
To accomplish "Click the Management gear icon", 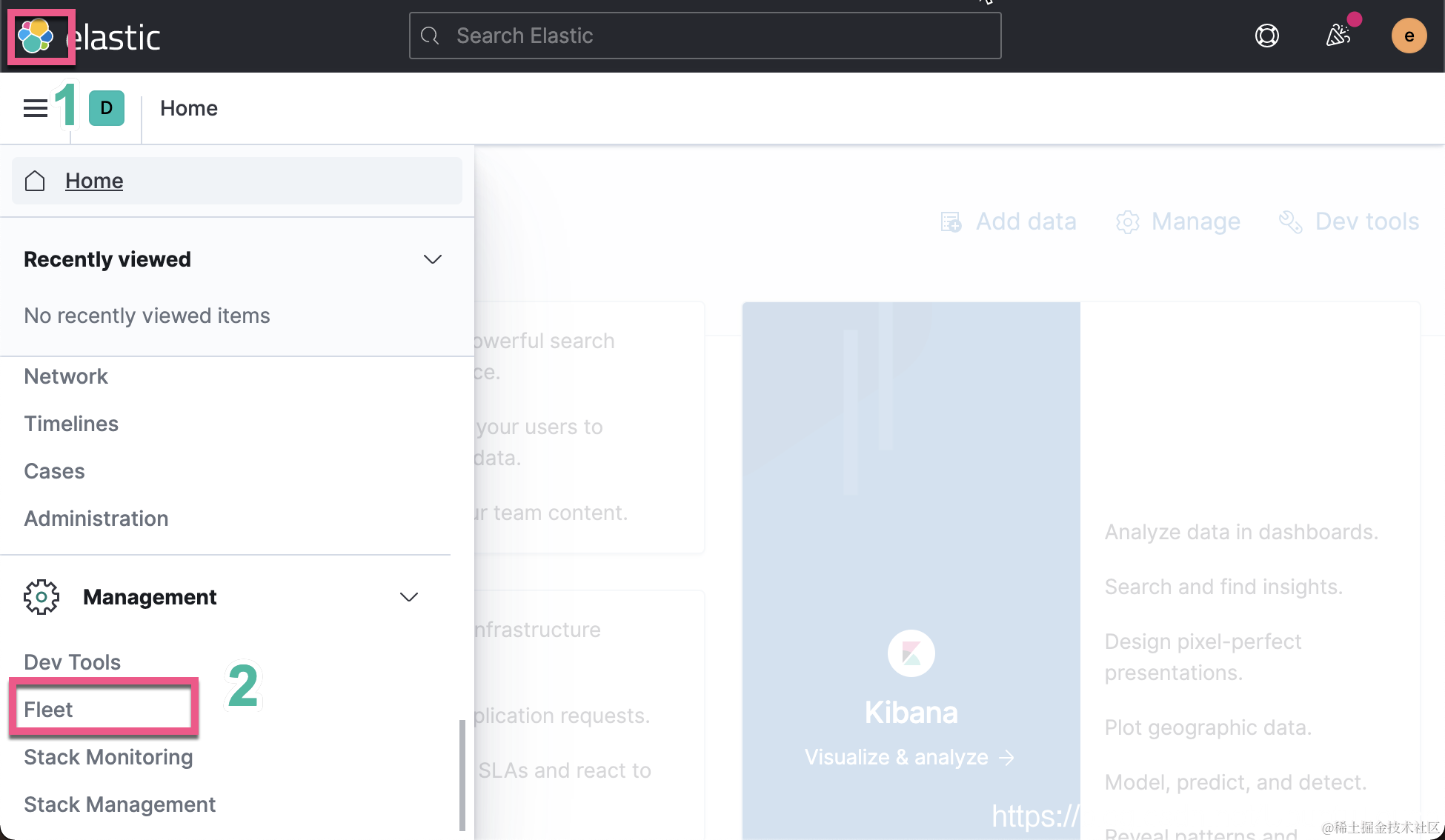I will [41, 597].
